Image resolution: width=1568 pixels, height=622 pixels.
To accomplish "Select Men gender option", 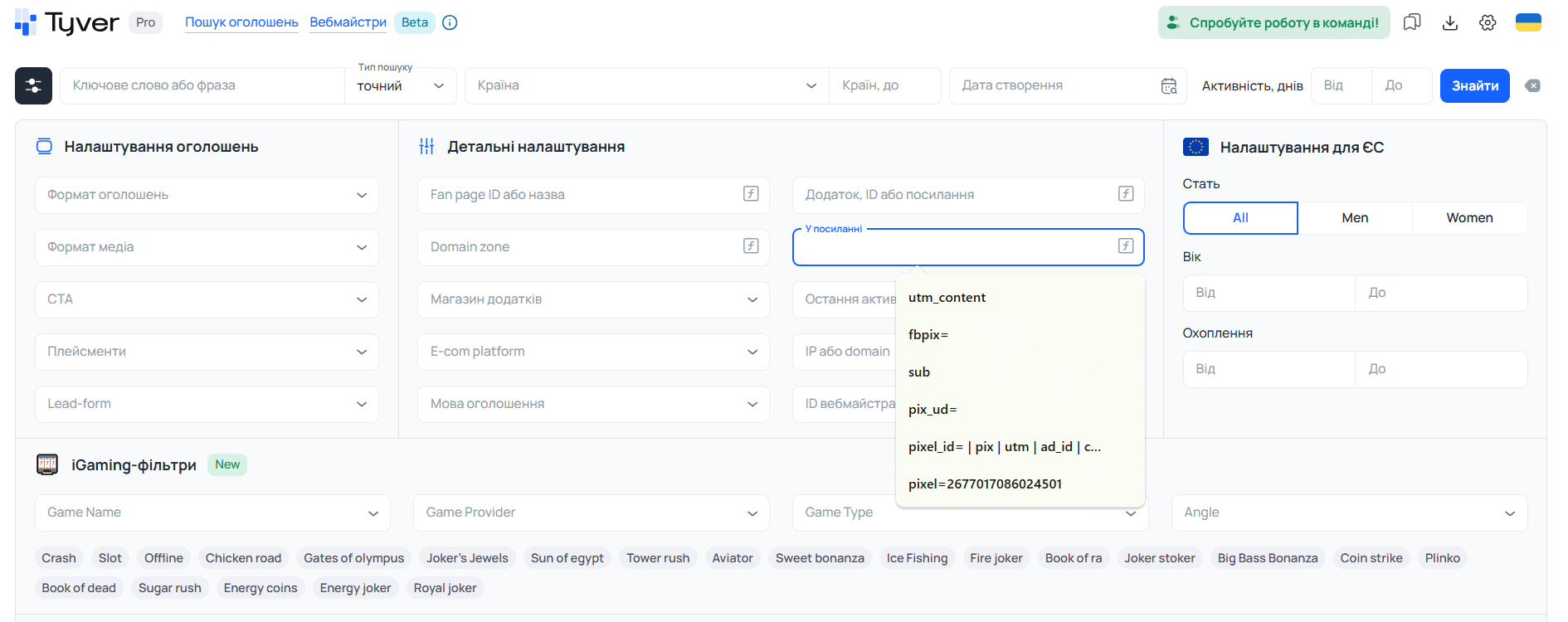I will pyautogui.click(x=1355, y=218).
